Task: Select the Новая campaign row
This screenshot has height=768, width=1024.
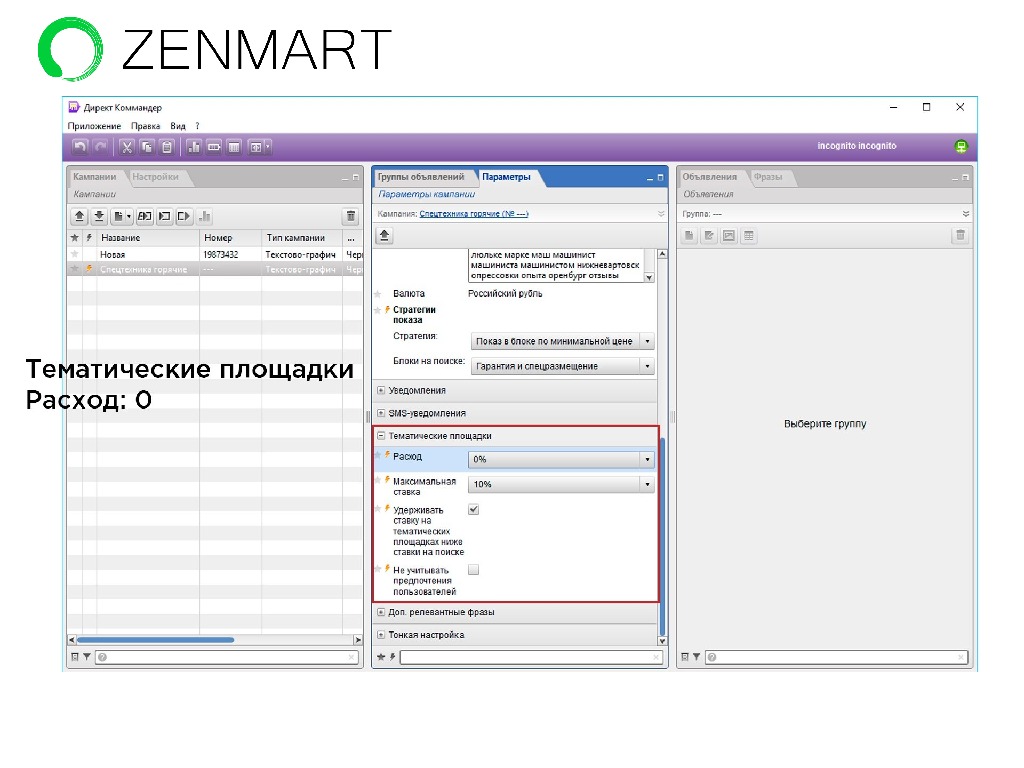Action: pos(215,255)
